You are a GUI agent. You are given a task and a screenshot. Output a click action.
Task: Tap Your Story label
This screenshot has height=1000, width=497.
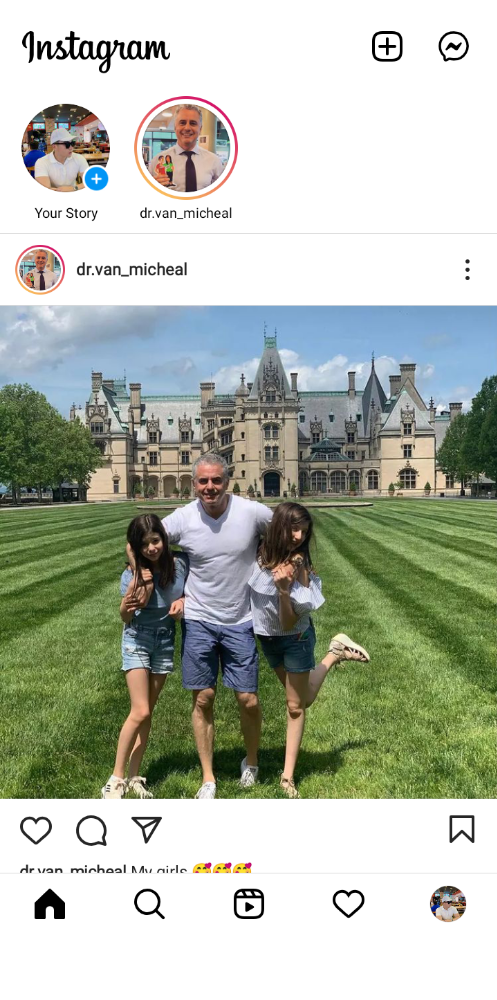66,214
